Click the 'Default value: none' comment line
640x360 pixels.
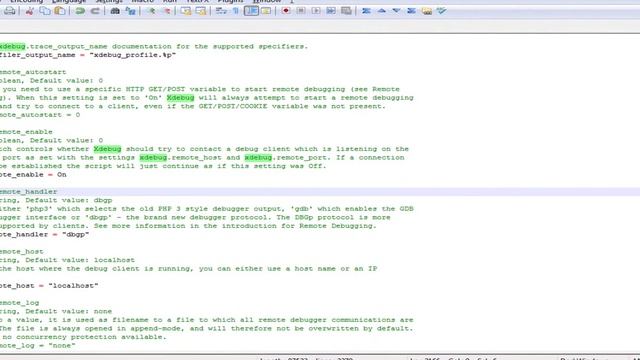(x=56, y=311)
